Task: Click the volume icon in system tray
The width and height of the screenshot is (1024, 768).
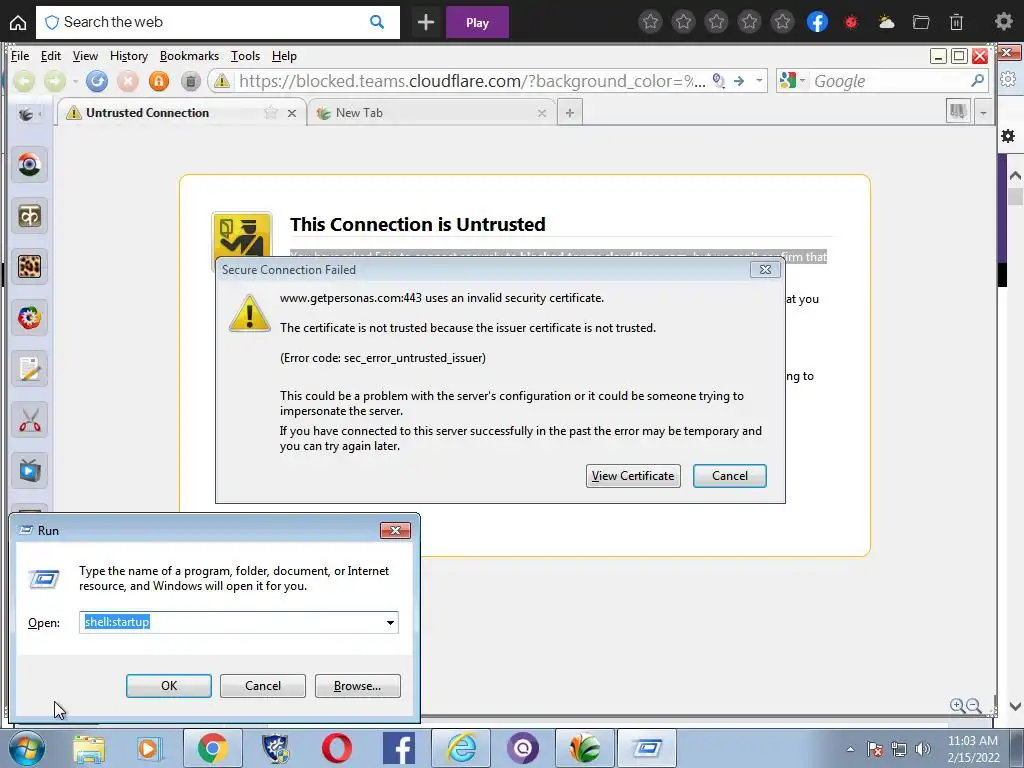Action: [923, 749]
